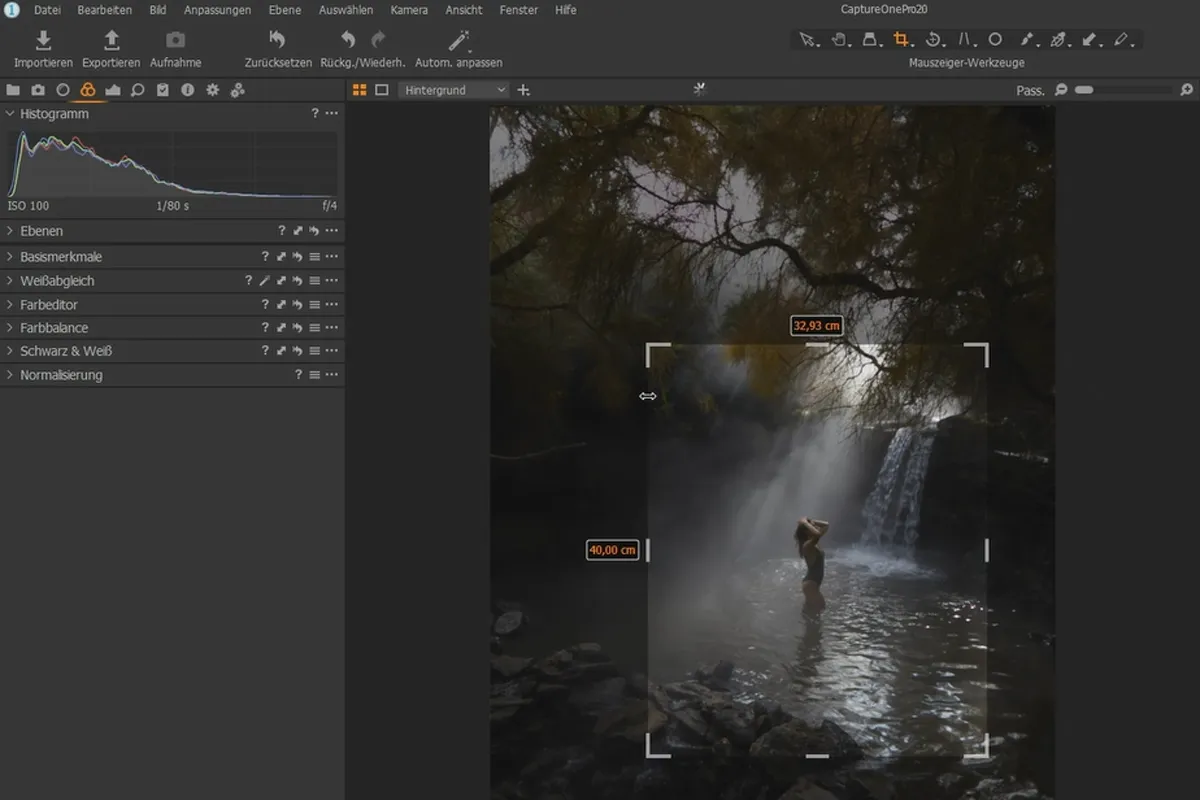Open the Metadata info tool tab

click(188, 90)
